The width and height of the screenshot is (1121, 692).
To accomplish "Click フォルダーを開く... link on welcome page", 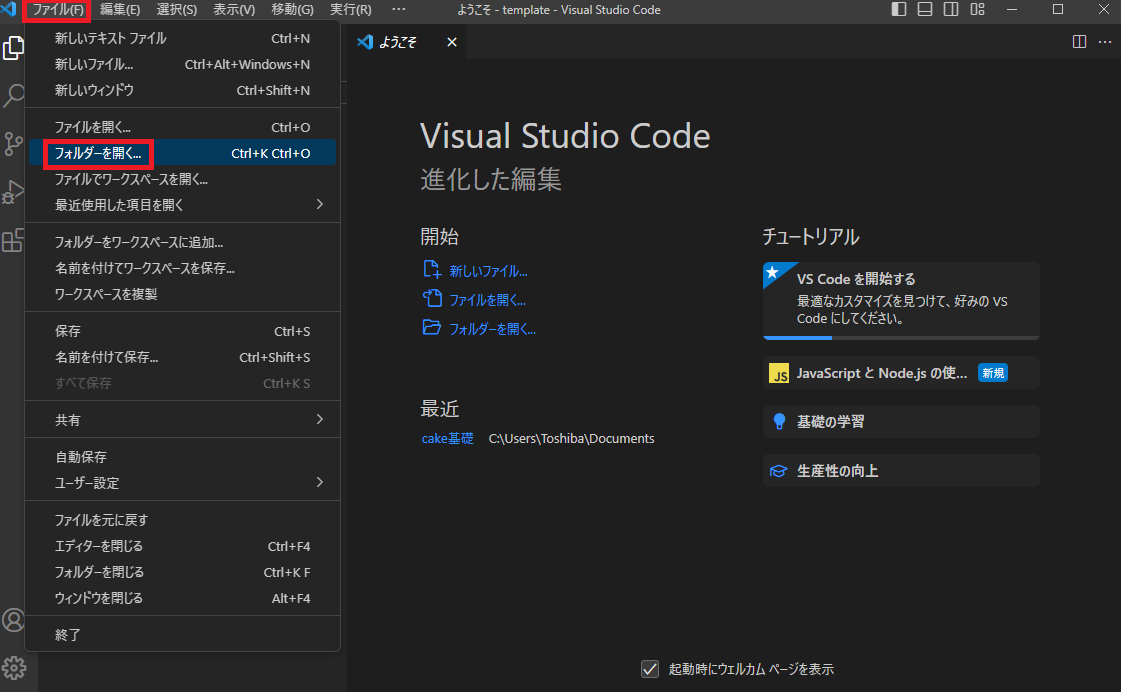I will [492, 329].
